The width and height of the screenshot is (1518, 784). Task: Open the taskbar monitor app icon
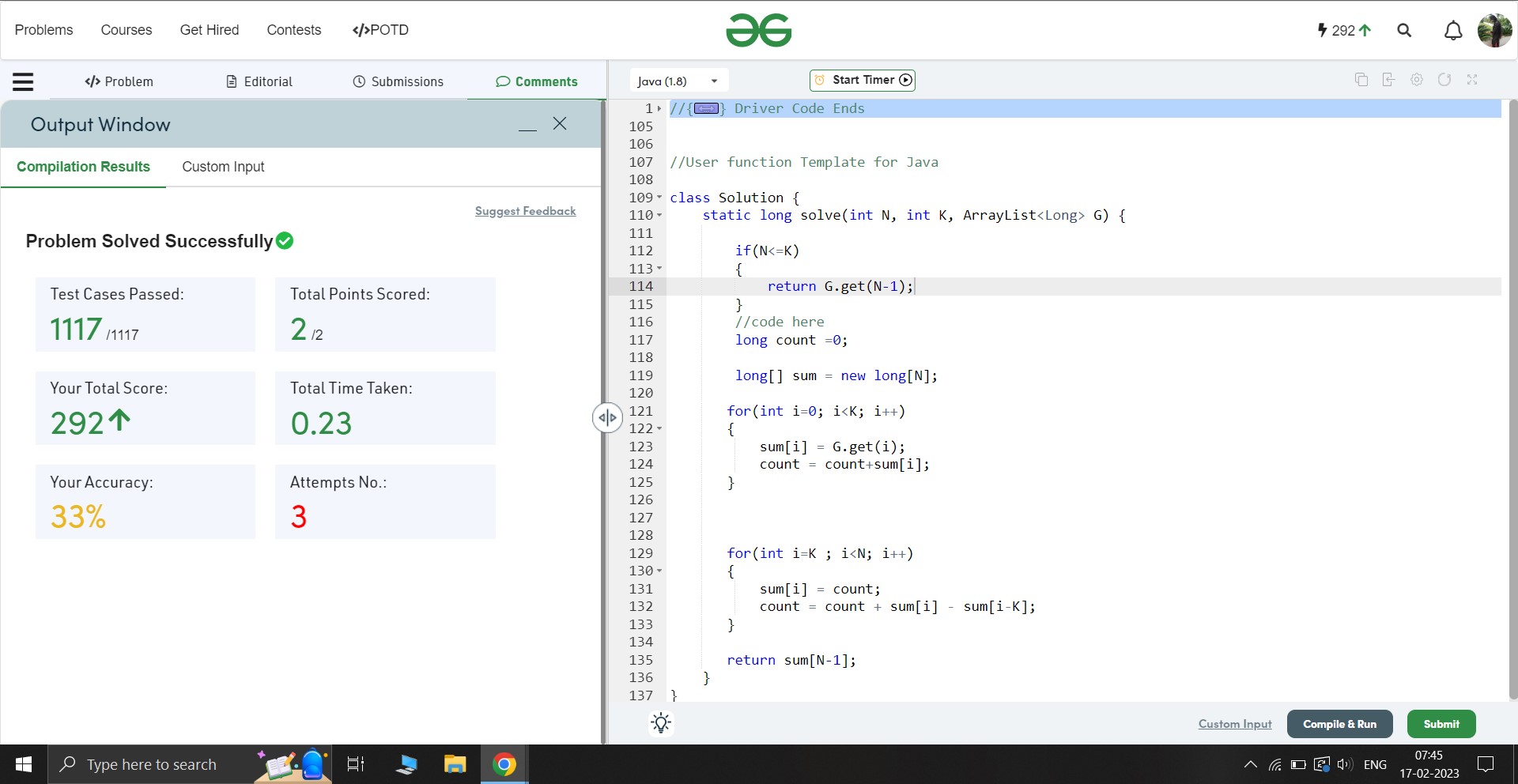tap(406, 764)
